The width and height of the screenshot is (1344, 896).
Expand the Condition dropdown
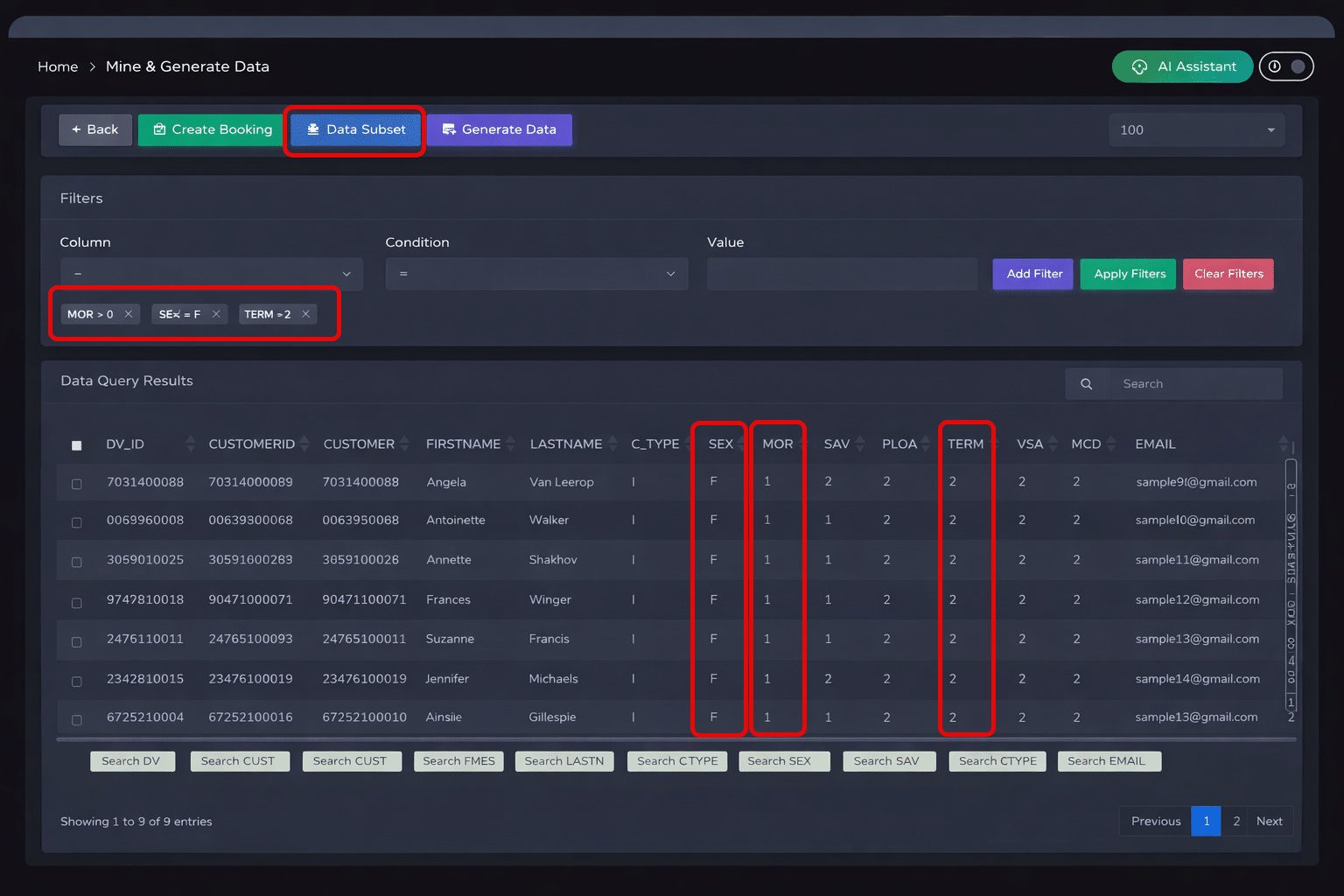(536, 274)
